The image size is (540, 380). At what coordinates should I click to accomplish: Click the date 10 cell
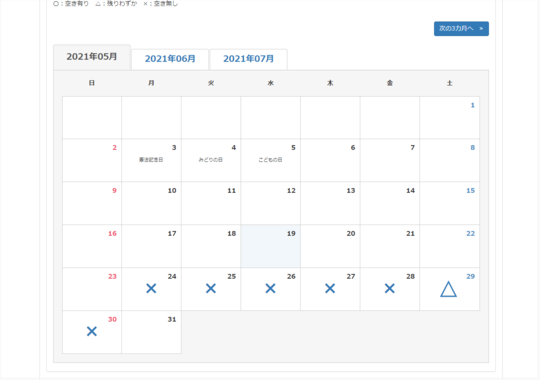[151, 203]
